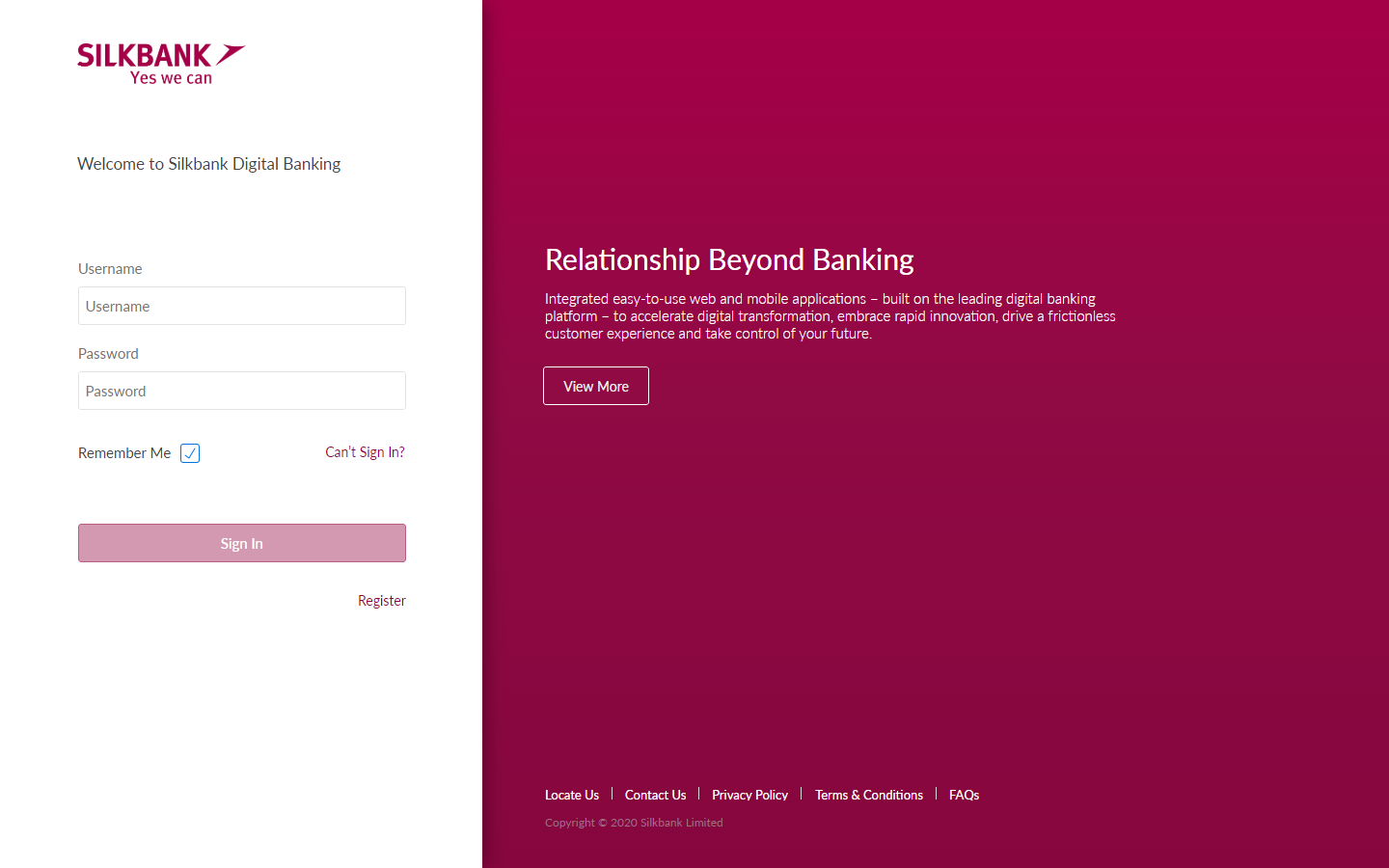Open the Register link
The width and height of the screenshot is (1389, 868).
click(381, 601)
